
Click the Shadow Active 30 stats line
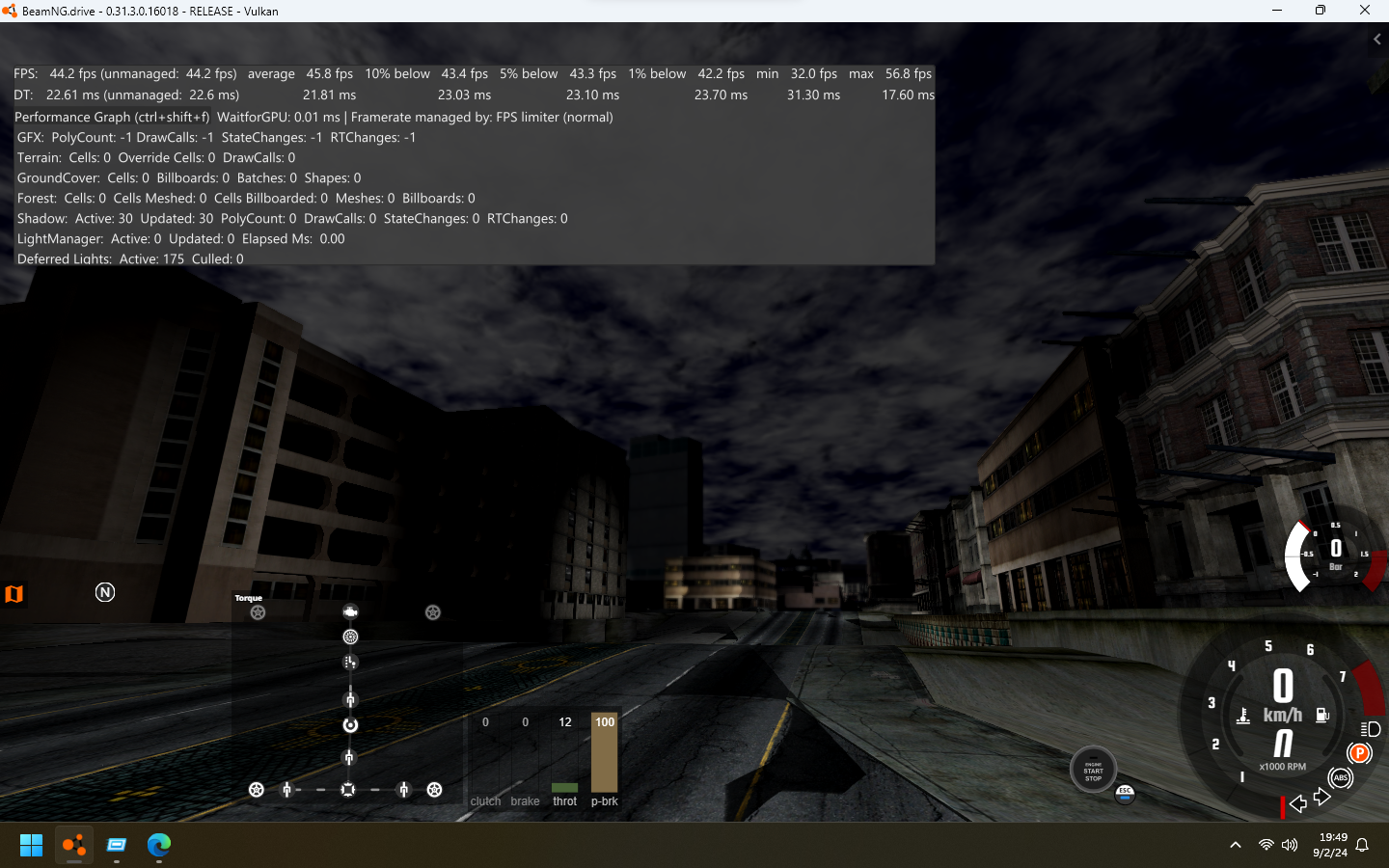click(292, 218)
